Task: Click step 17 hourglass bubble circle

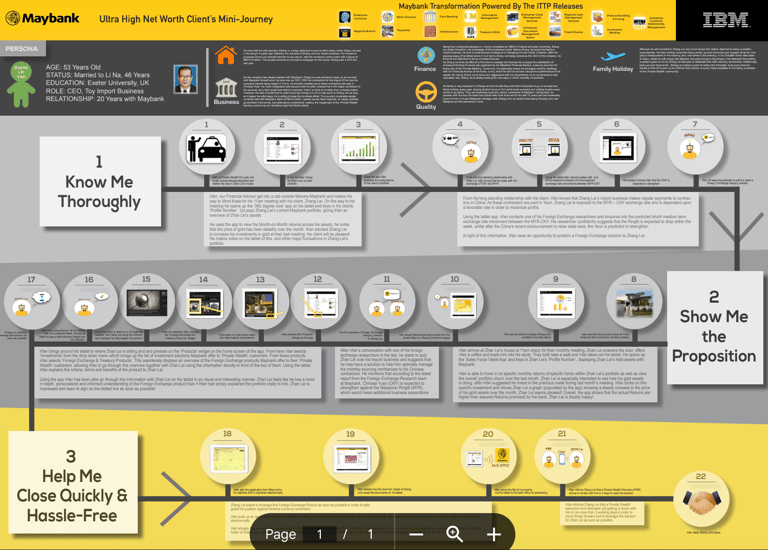Action: 32,302
